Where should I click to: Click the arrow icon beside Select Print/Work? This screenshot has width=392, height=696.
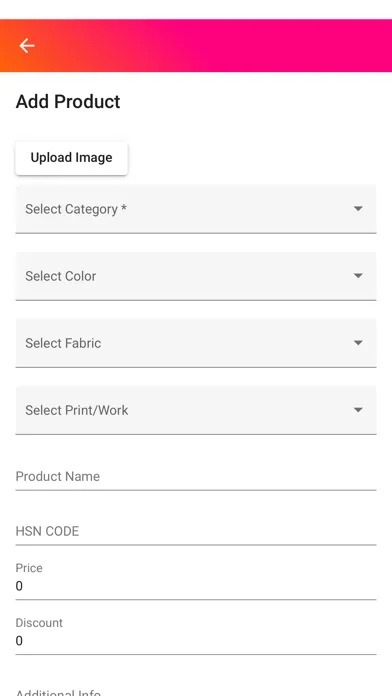tap(358, 410)
